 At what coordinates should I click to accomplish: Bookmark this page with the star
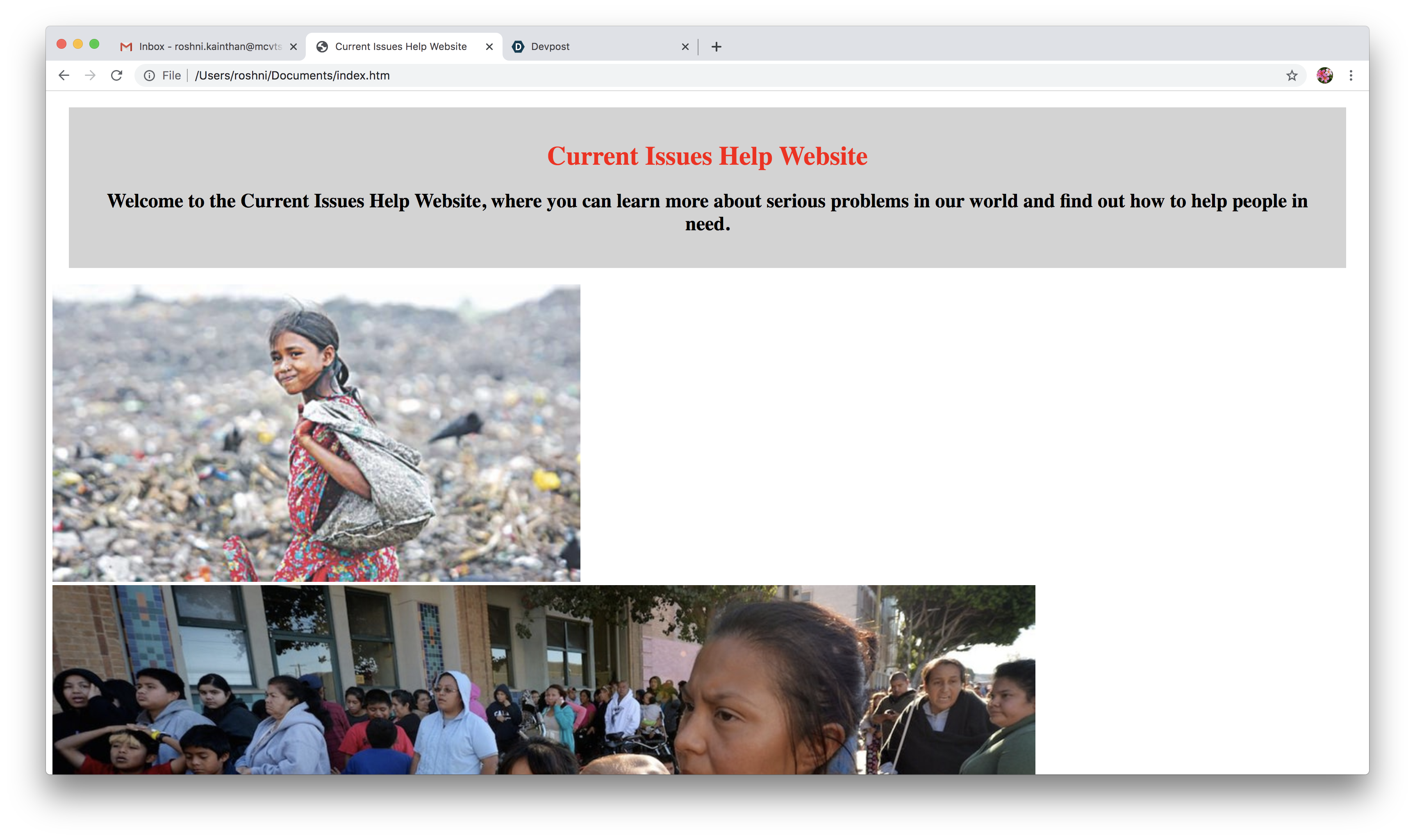[1292, 76]
